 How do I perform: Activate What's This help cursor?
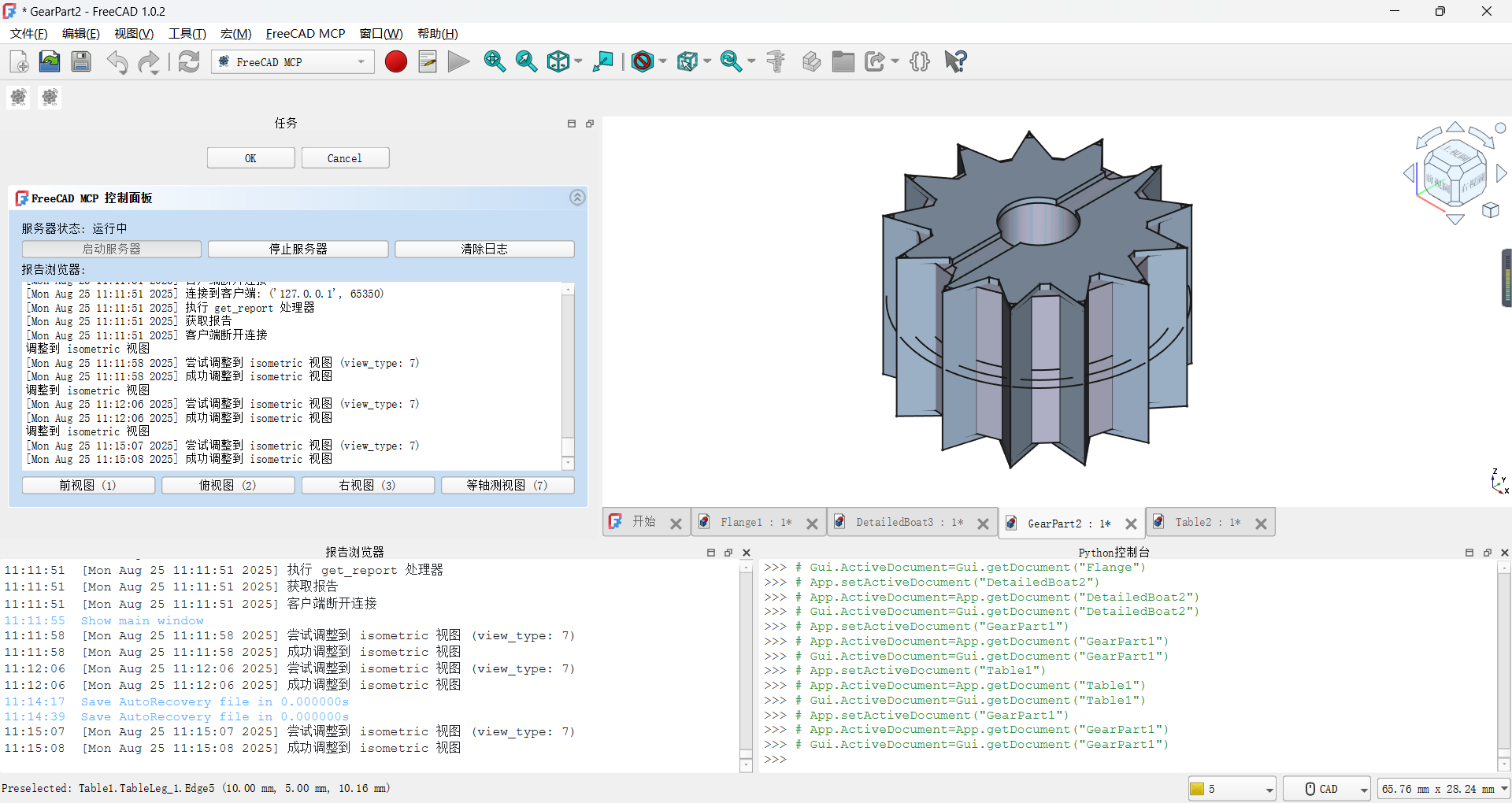click(x=955, y=61)
